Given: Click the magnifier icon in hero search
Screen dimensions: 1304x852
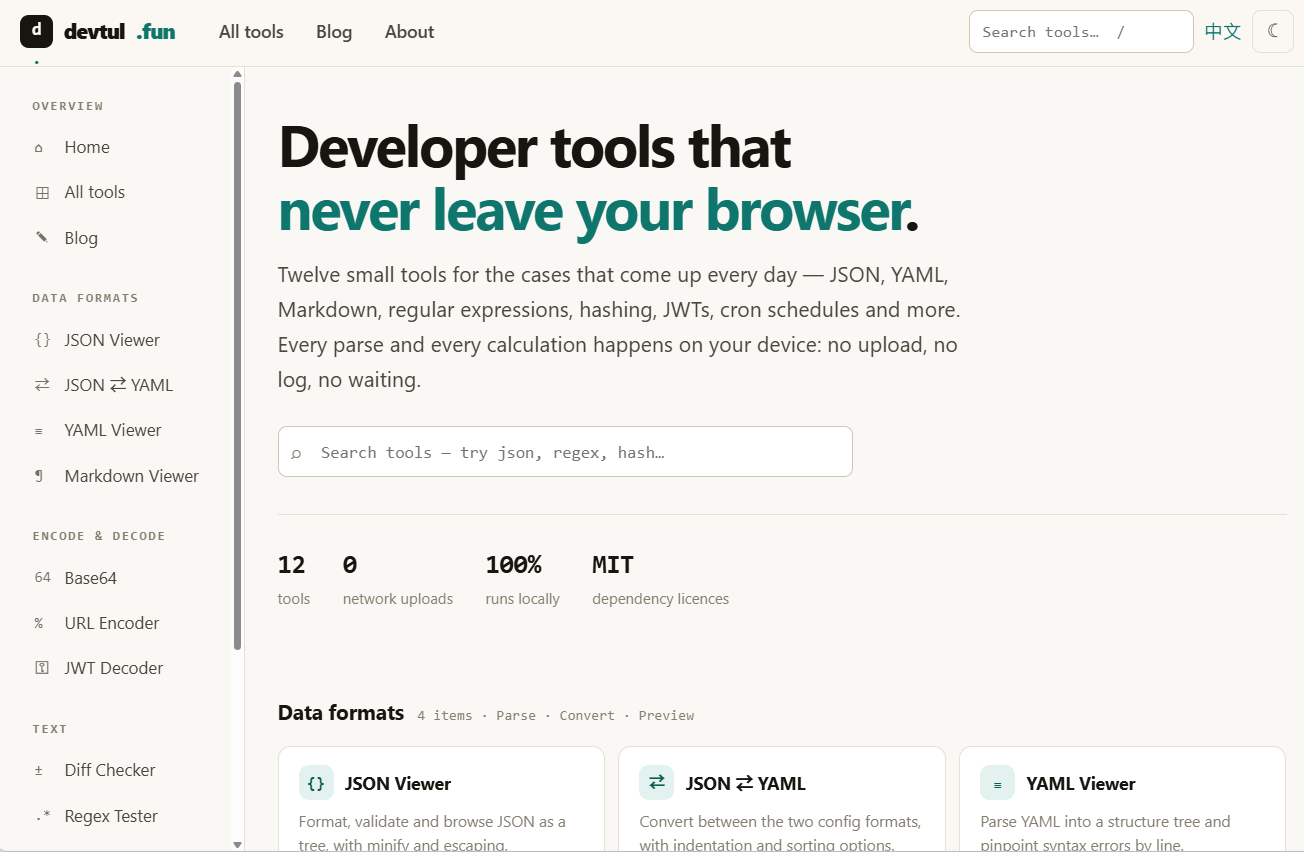Looking at the screenshot, I should pyautogui.click(x=296, y=453).
